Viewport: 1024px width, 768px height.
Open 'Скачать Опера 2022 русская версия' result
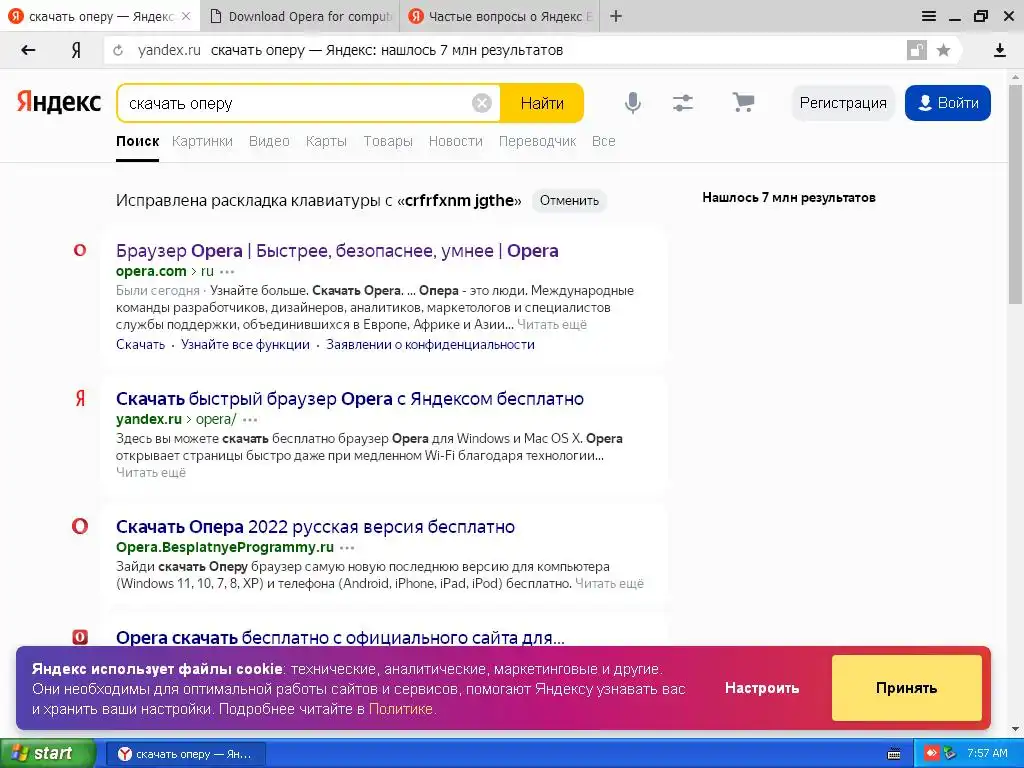click(315, 526)
